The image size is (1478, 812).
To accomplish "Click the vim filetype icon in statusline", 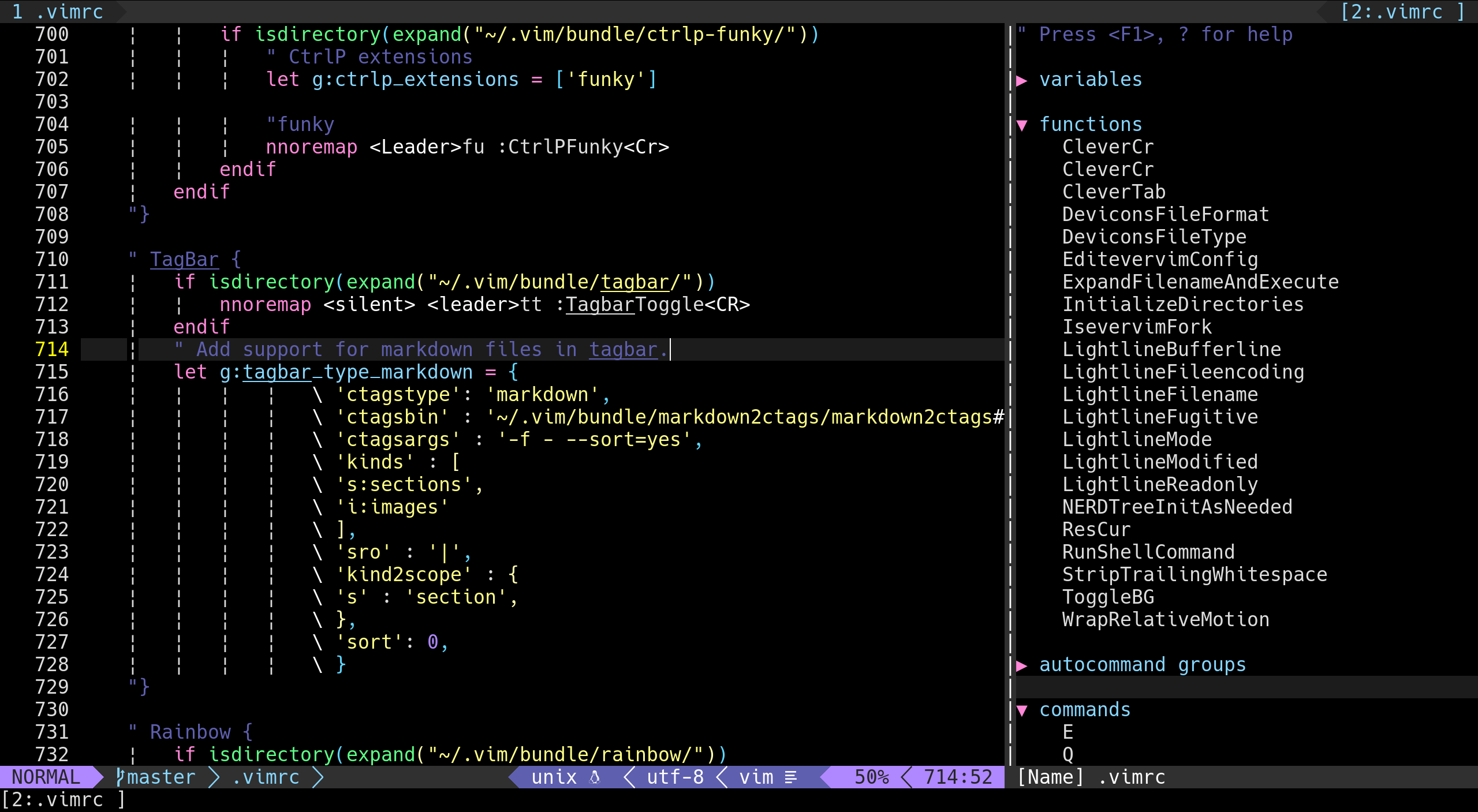I will pyautogui.click(x=791, y=777).
